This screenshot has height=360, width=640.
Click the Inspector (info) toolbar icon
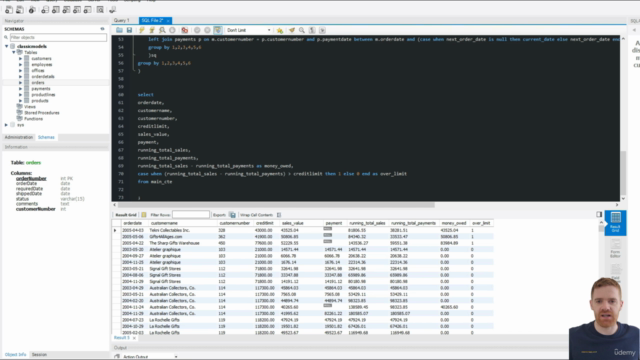click(32, 10)
